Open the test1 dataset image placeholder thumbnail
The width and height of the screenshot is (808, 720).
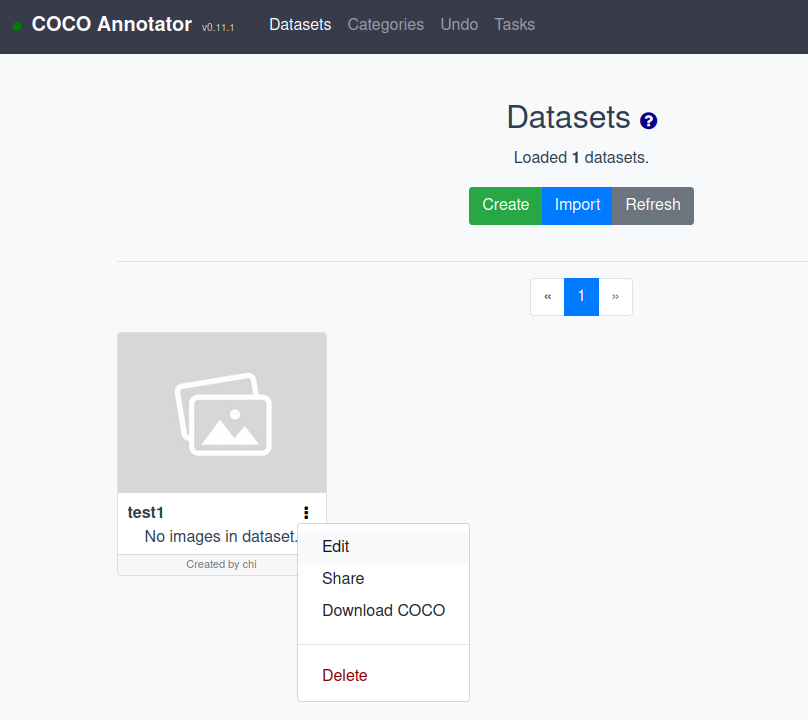[222, 413]
